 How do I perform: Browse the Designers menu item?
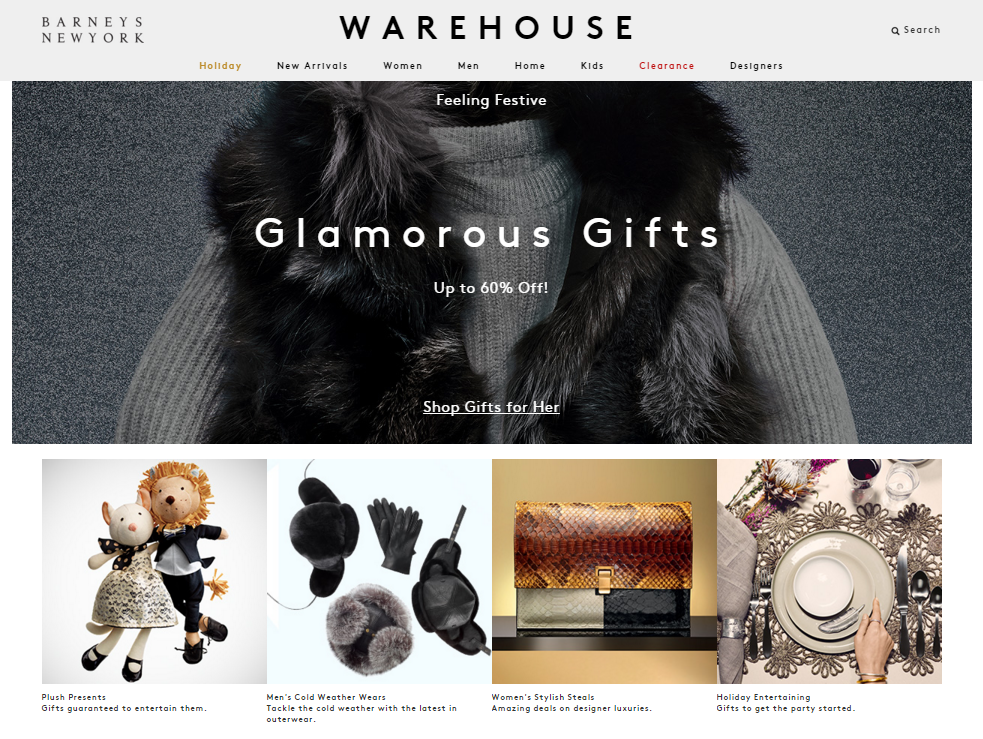(756, 66)
